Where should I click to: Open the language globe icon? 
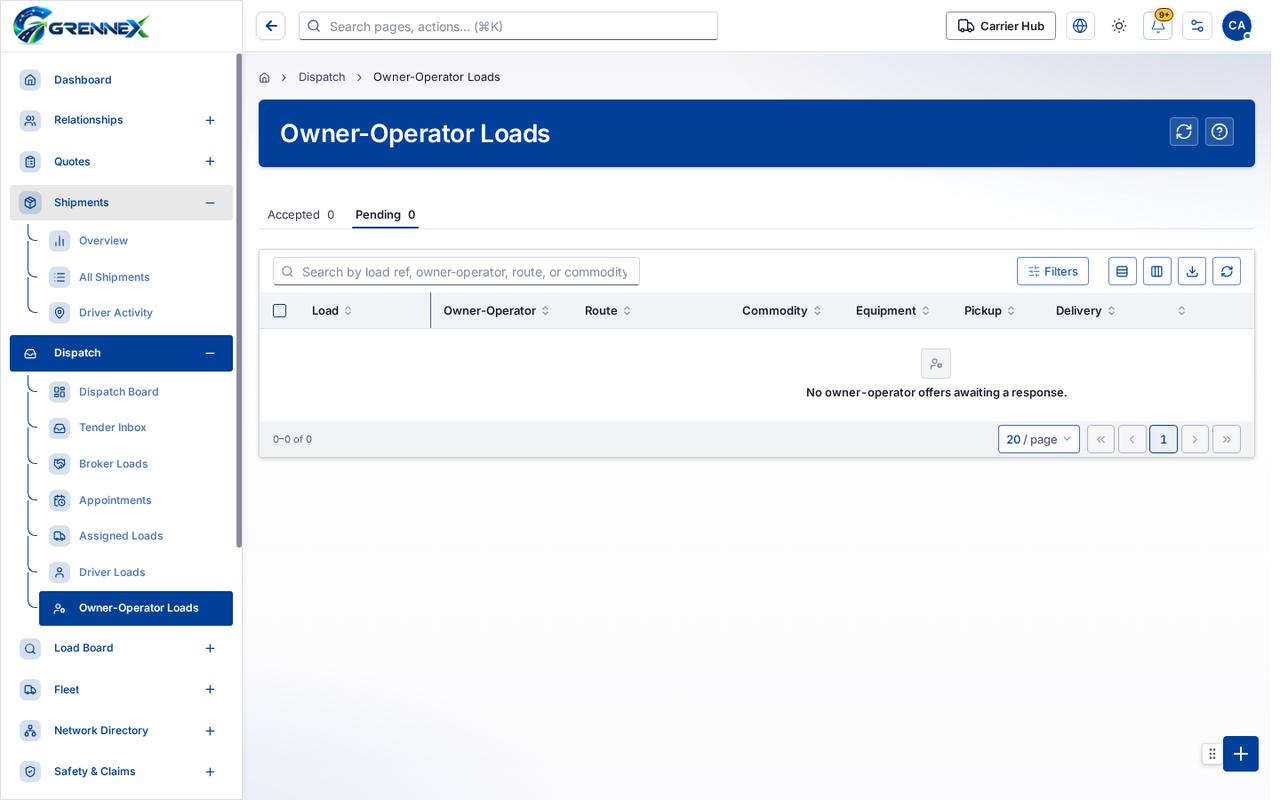click(1080, 26)
